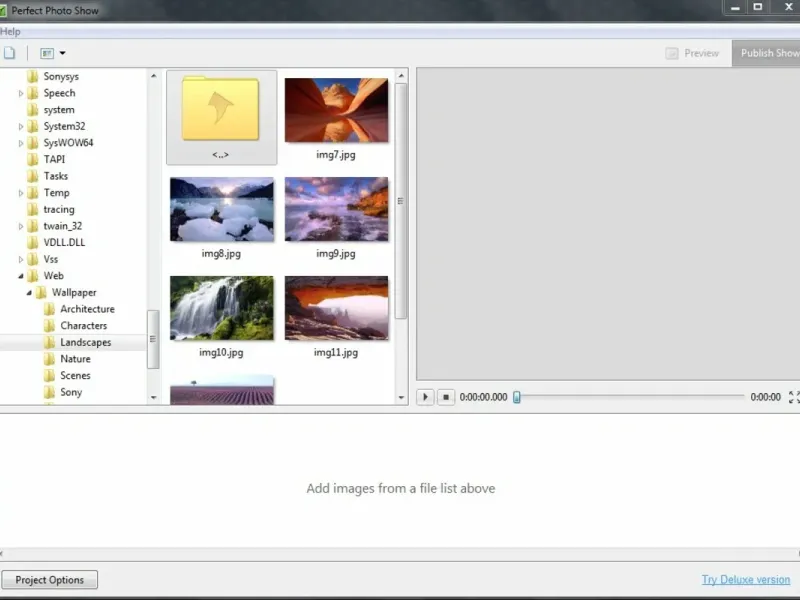Select the lavender field thumbnail
This screenshot has height=600, width=800.
(221, 391)
